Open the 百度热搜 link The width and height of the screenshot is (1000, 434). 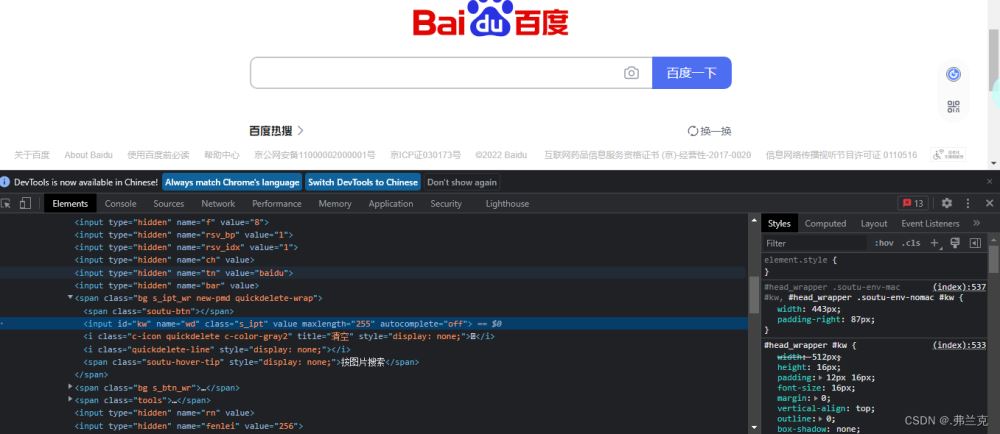click(x=276, y=131)
